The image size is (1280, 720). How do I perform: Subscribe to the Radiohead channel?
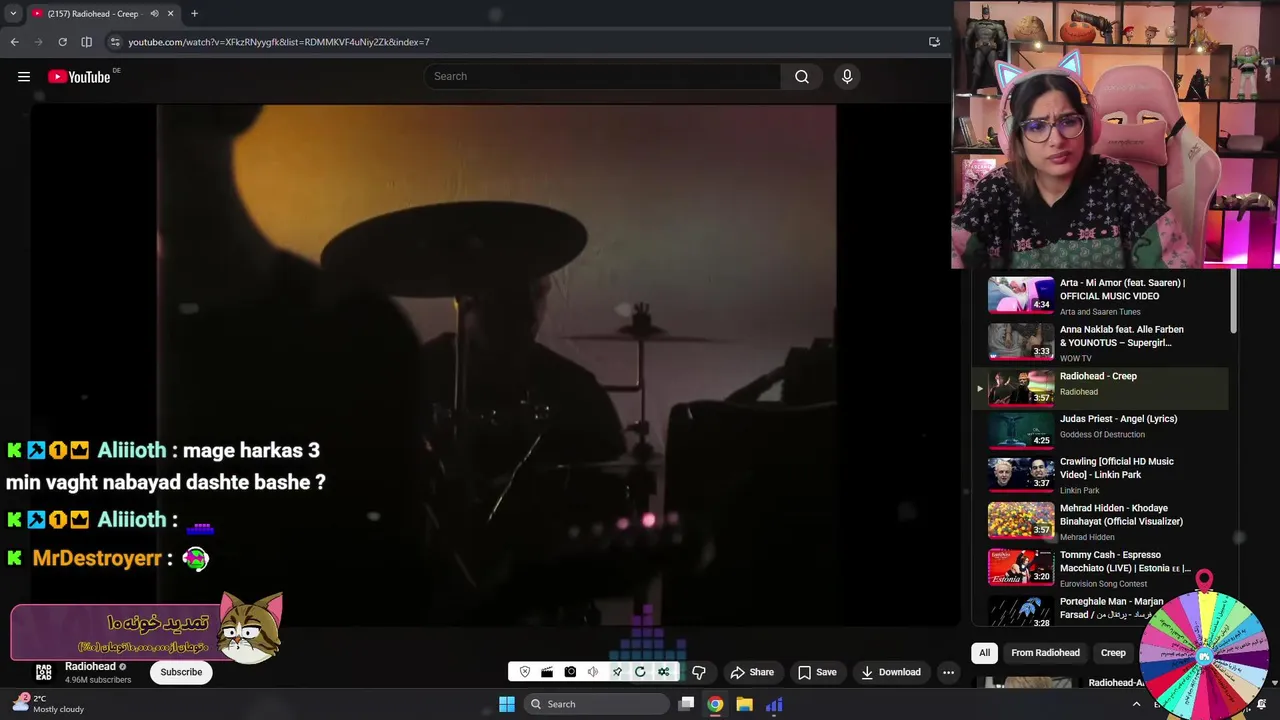[181, 672]
